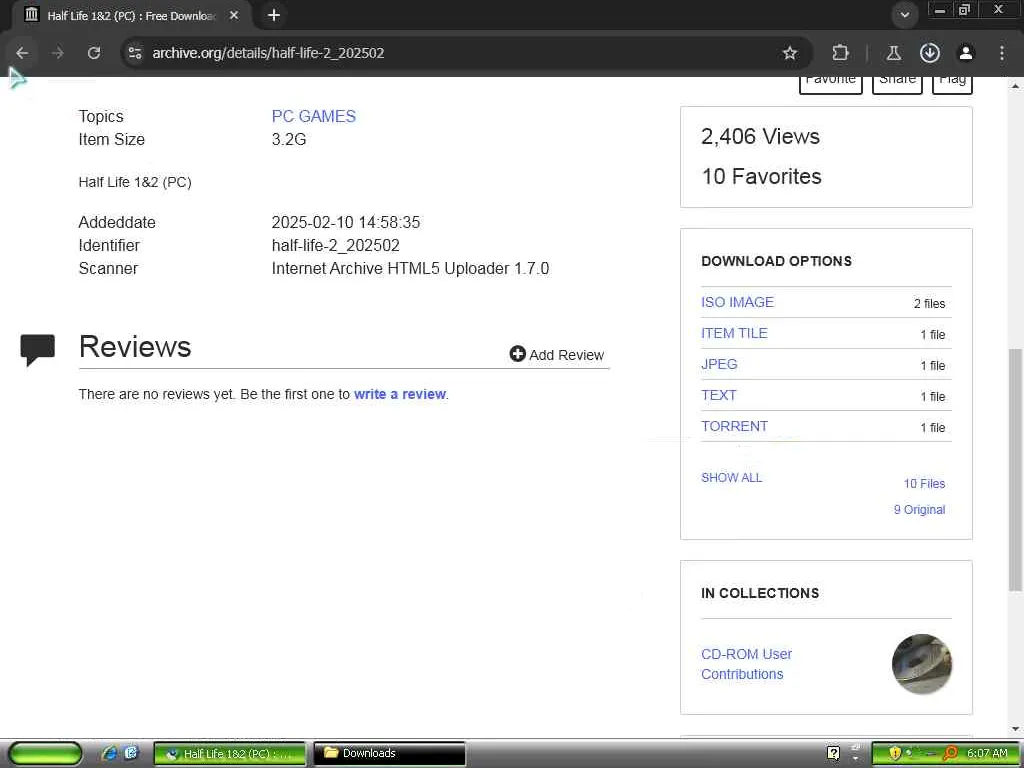Click the IN COLLECTIONS heading
The width and height of the screenshot is (1024, 768).
[x=760, y=593]
